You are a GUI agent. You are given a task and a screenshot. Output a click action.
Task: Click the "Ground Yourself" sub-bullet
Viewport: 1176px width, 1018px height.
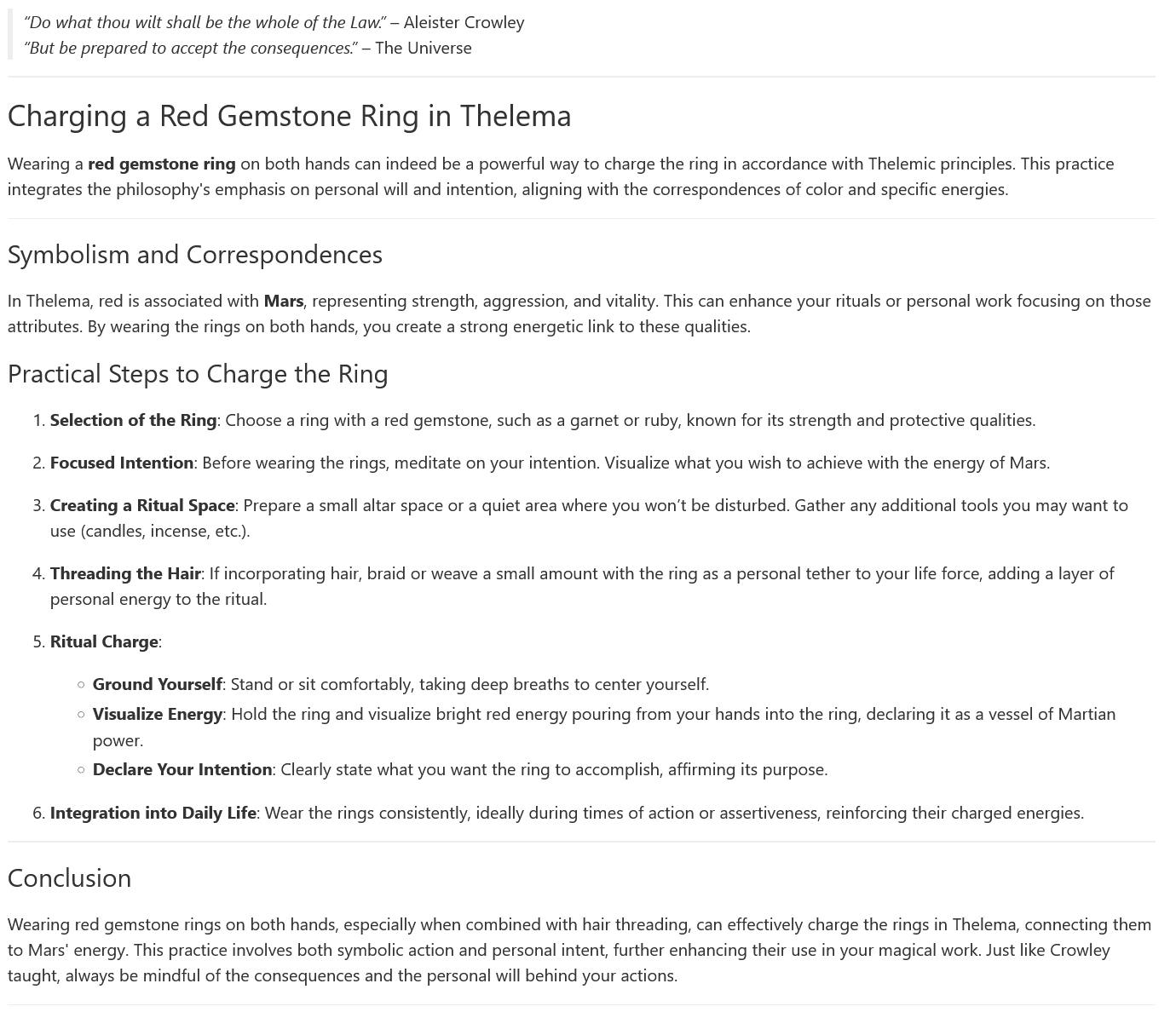(x=157, y=684)
